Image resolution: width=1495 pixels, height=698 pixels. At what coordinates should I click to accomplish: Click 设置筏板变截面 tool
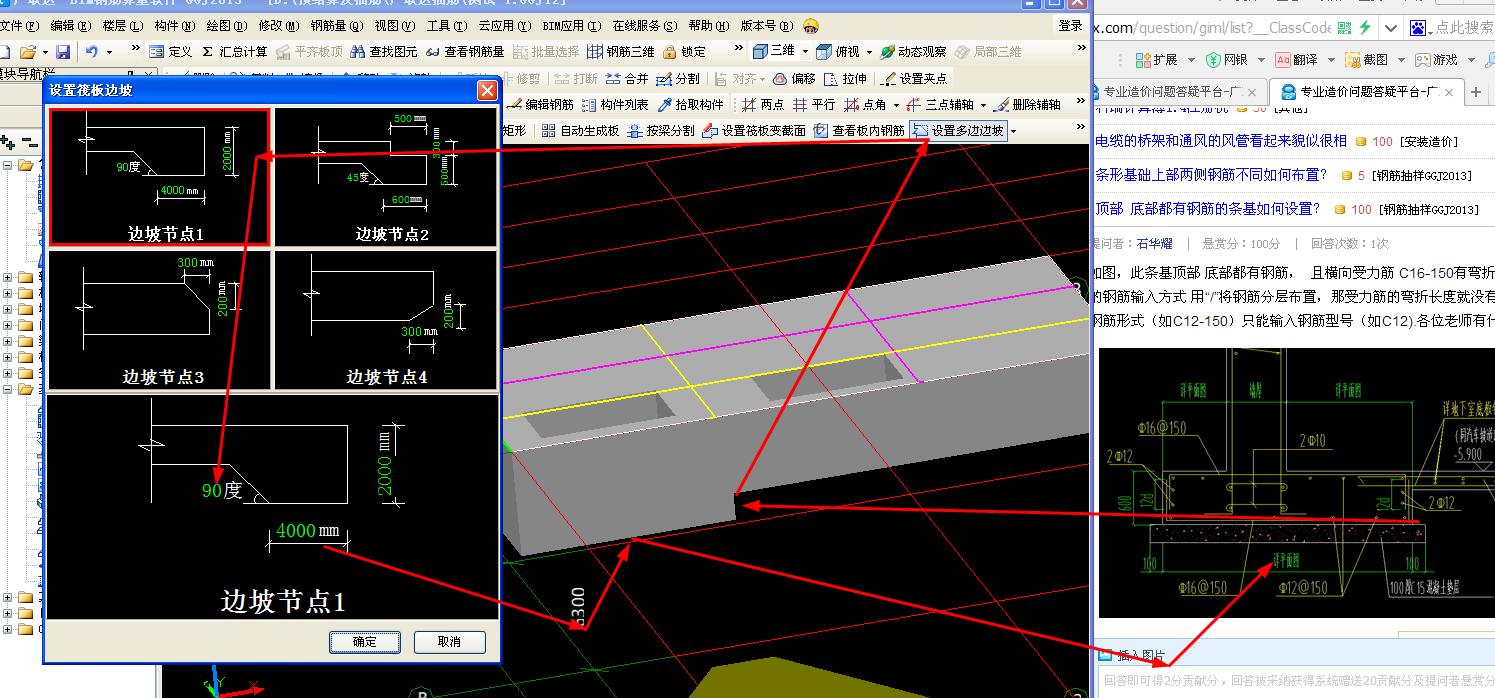(x=755, y=130)
